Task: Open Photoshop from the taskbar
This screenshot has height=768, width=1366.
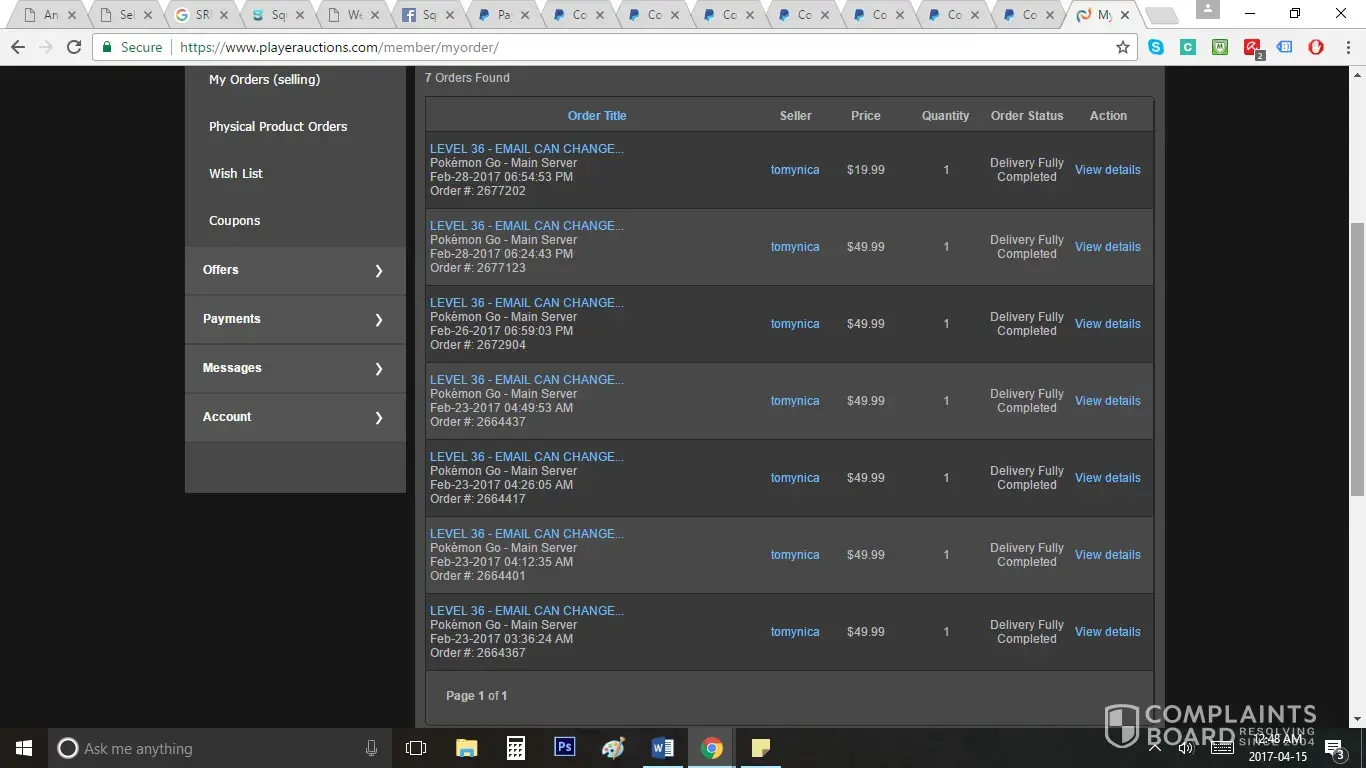Action: click(564, 748)
